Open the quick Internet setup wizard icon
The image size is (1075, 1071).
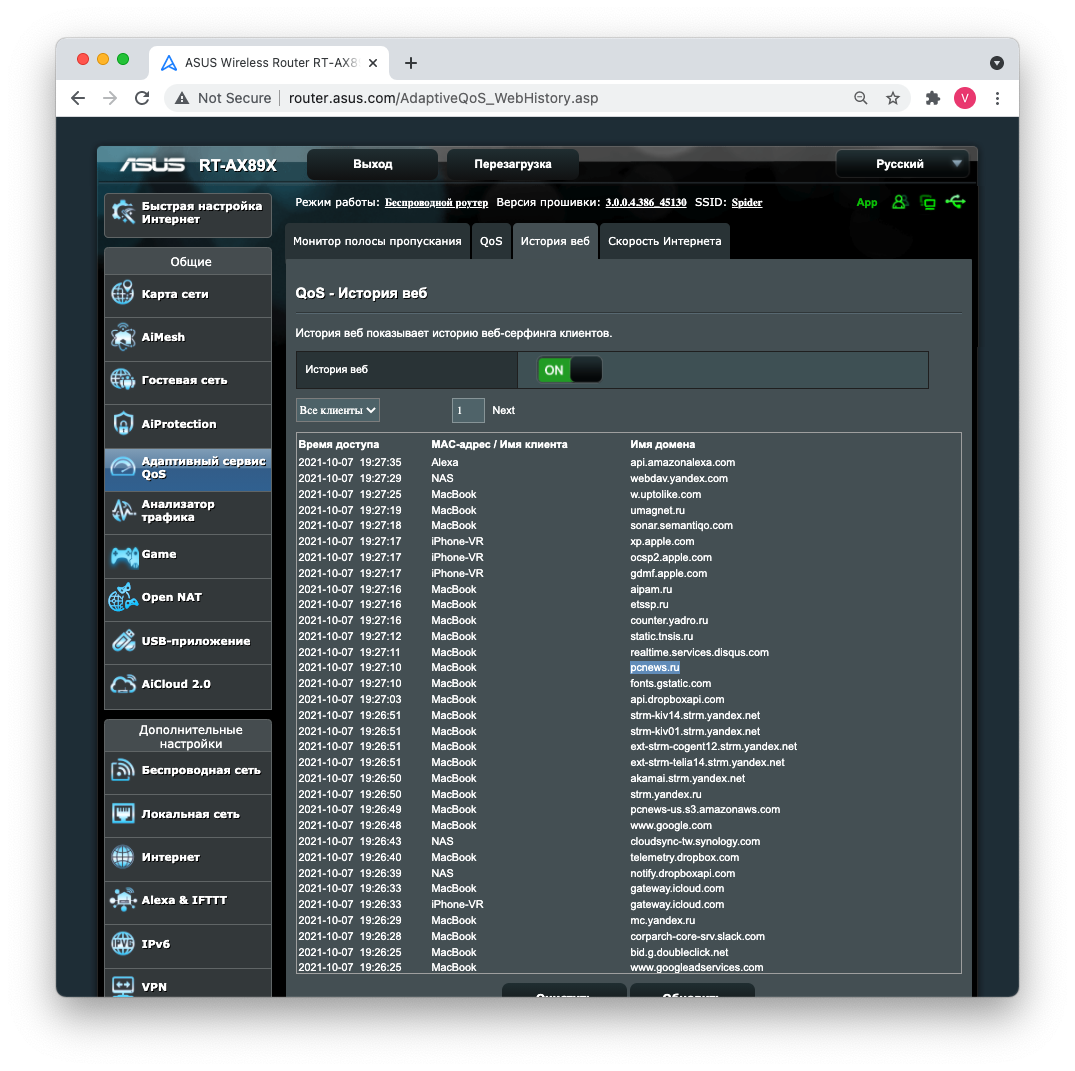123,213
